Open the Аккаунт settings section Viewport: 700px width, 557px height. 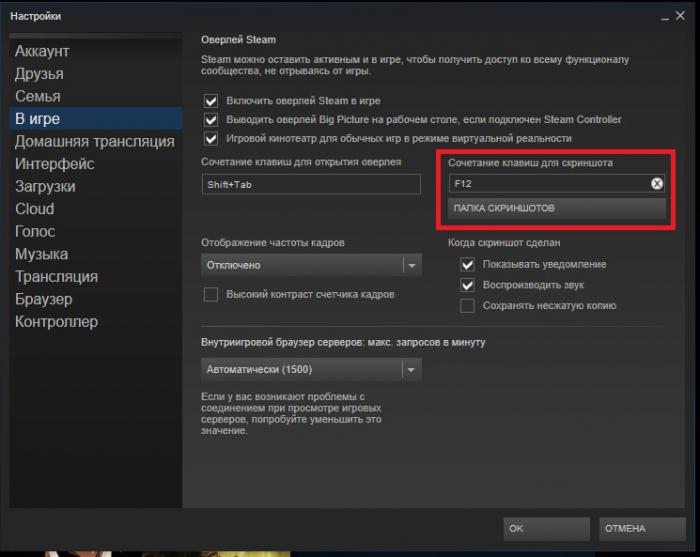point(96,51)
